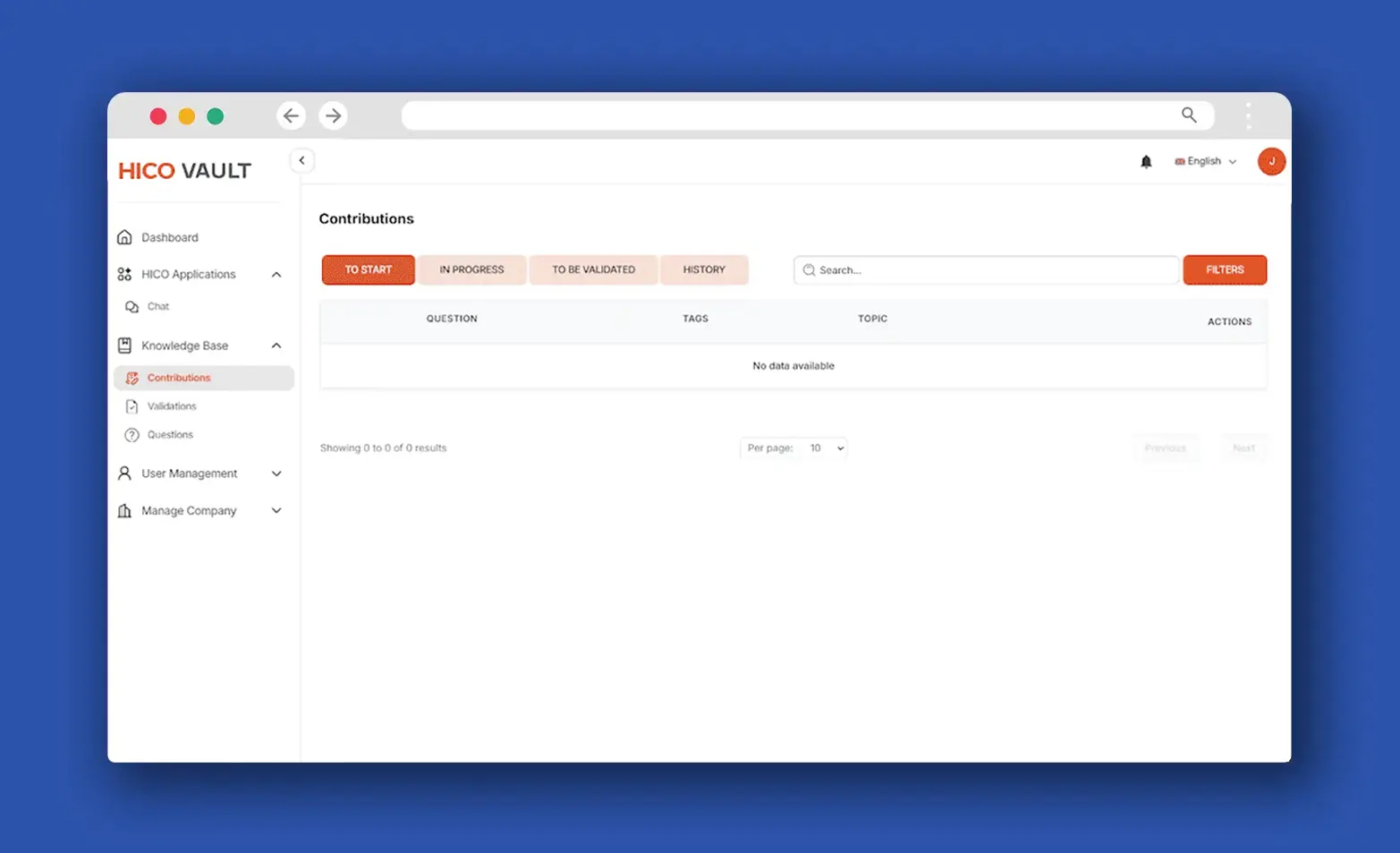Collapse the sidebar with the arrow button

point(302,161)
